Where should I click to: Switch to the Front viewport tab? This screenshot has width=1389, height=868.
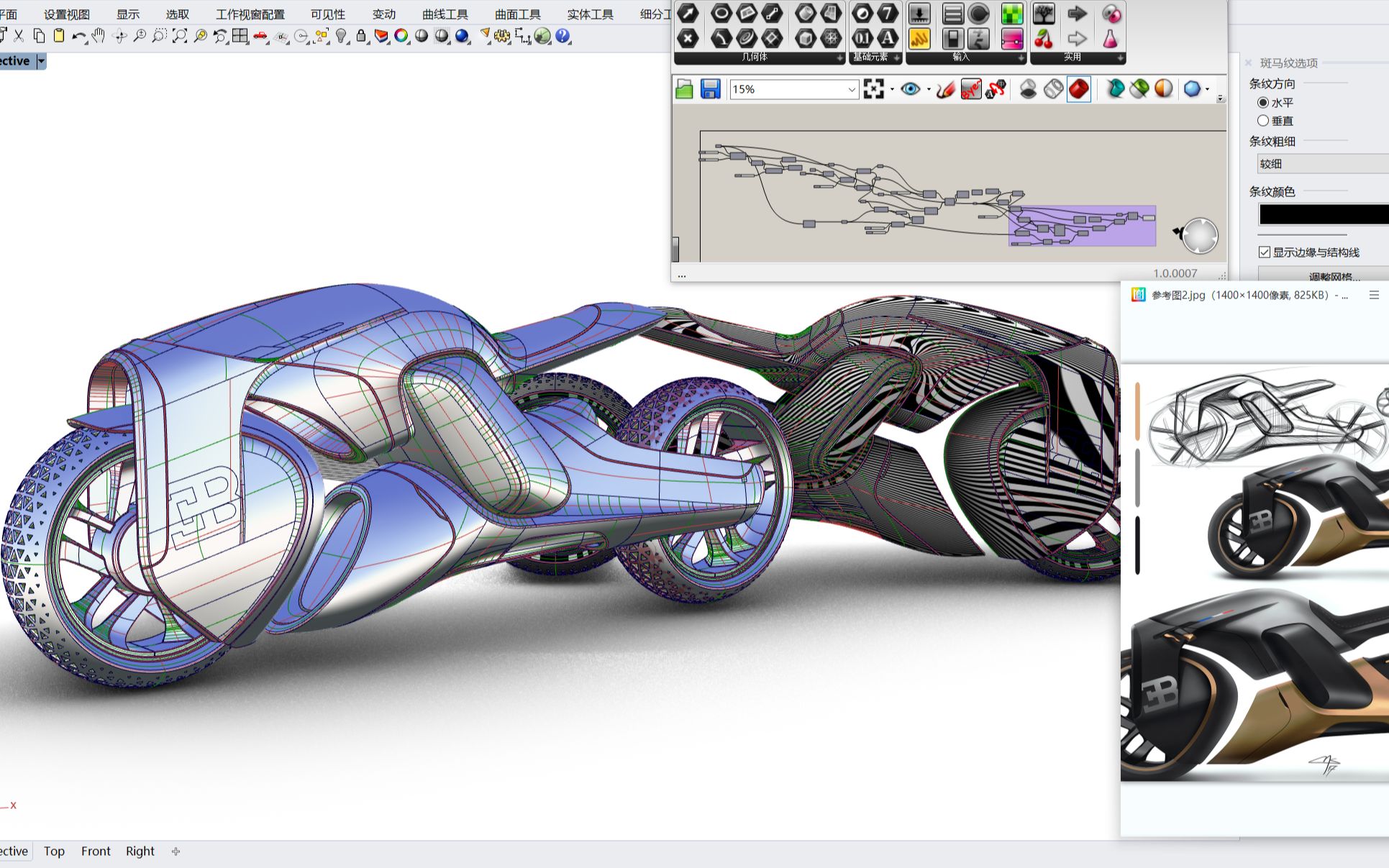96,851
